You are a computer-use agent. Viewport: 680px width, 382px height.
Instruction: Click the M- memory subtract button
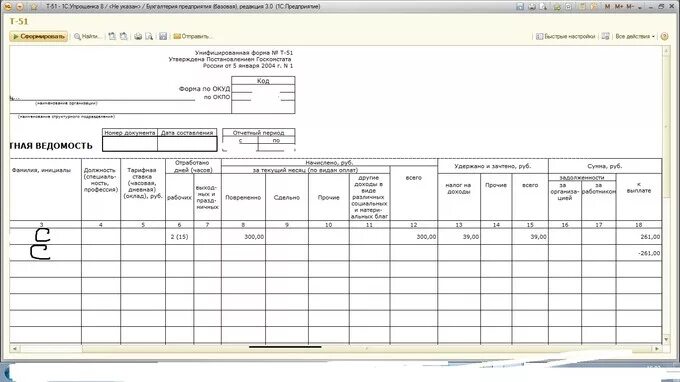pyautogui.click(x=630, y=7)
